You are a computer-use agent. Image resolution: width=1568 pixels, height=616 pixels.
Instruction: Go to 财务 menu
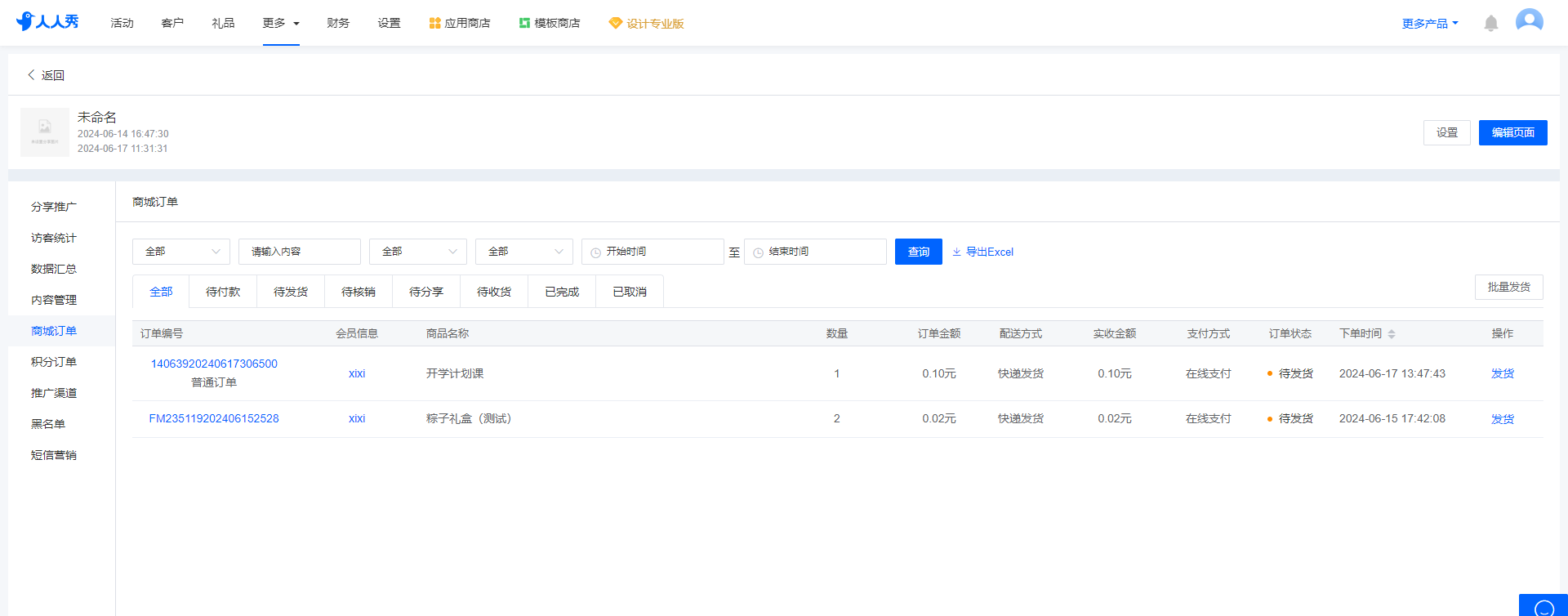click(338, 23)
